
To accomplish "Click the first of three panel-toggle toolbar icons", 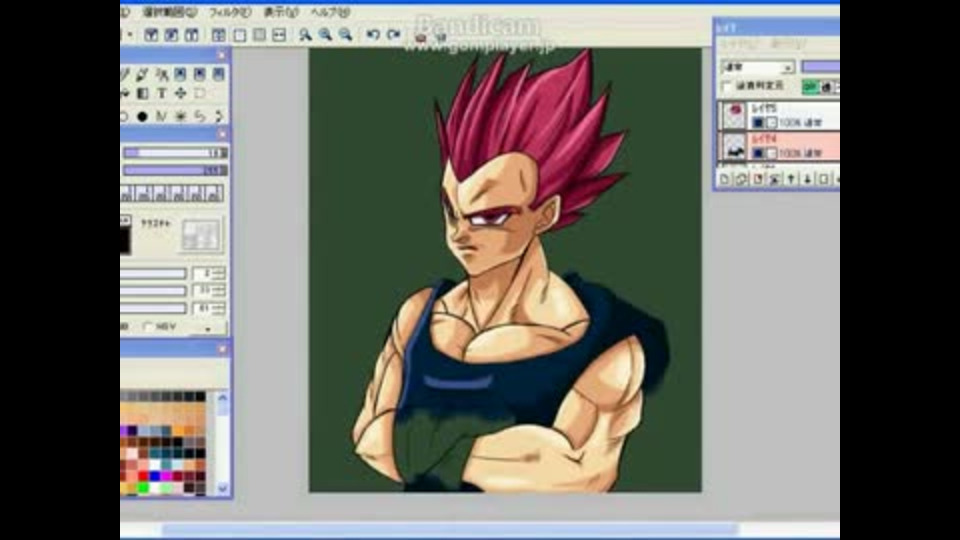I will pos(151,35).
